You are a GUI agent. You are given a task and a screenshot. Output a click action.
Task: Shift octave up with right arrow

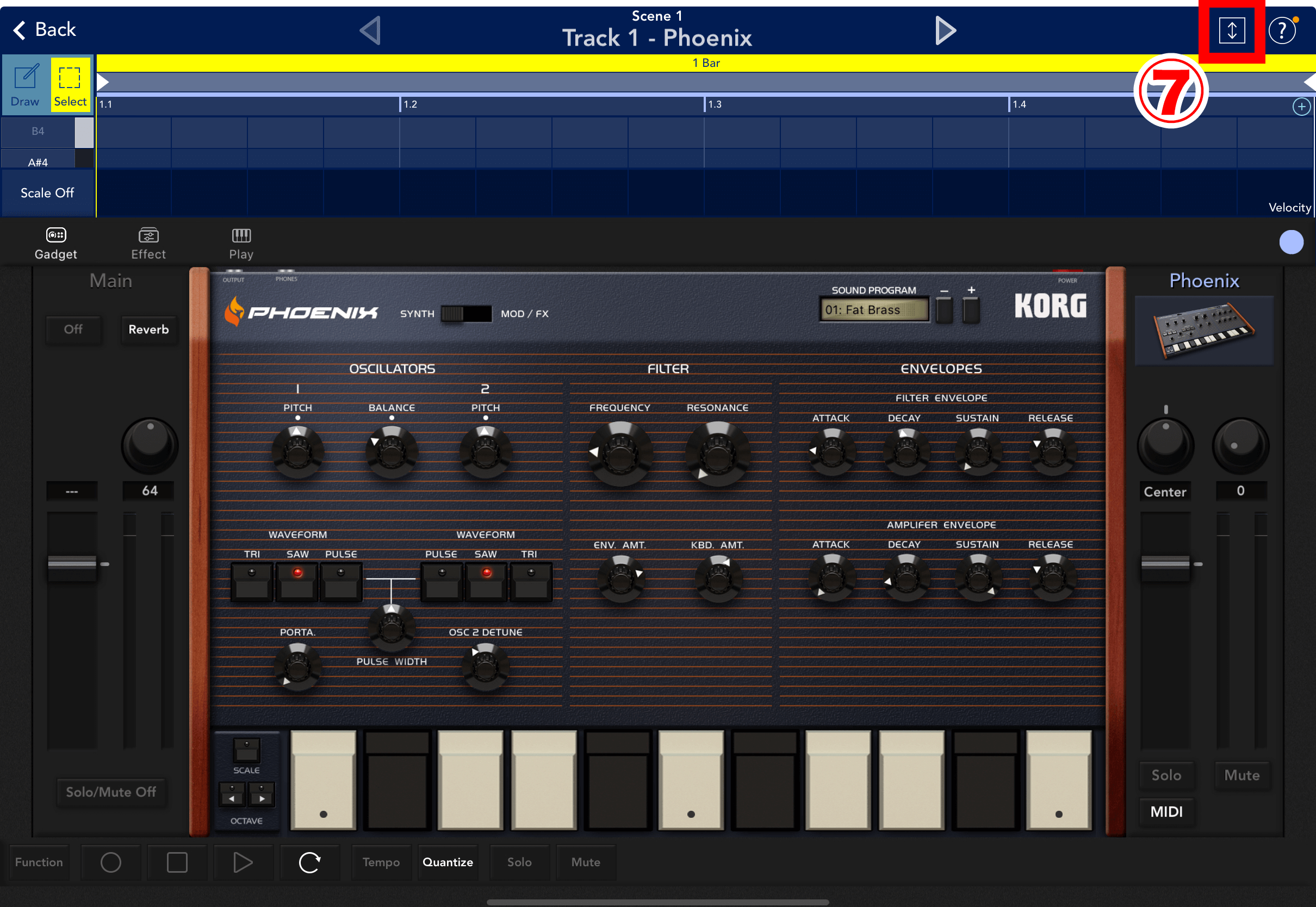pyautogui.click(x=262, y=794)
